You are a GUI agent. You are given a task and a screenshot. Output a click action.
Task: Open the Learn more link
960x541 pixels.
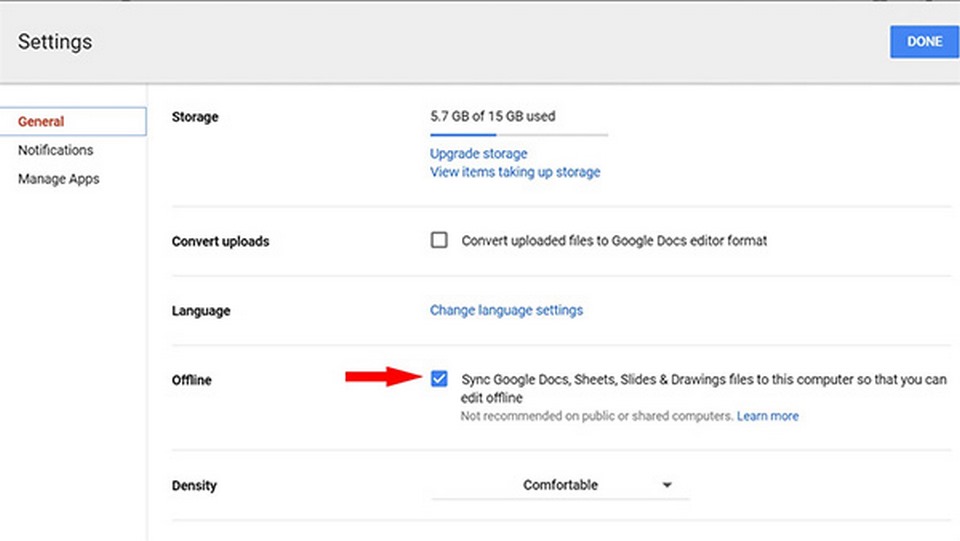pos(767,416)
